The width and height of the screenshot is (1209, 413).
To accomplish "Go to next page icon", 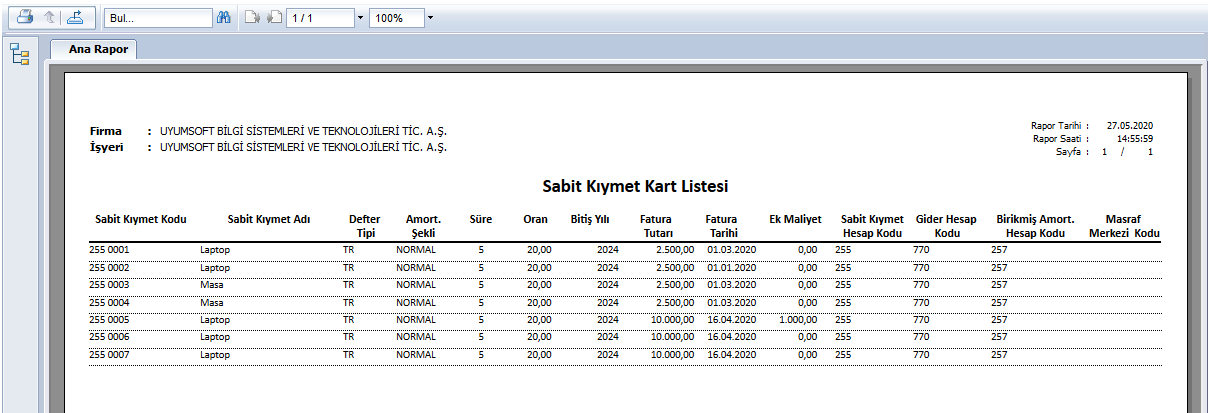I will click(253, 18).
